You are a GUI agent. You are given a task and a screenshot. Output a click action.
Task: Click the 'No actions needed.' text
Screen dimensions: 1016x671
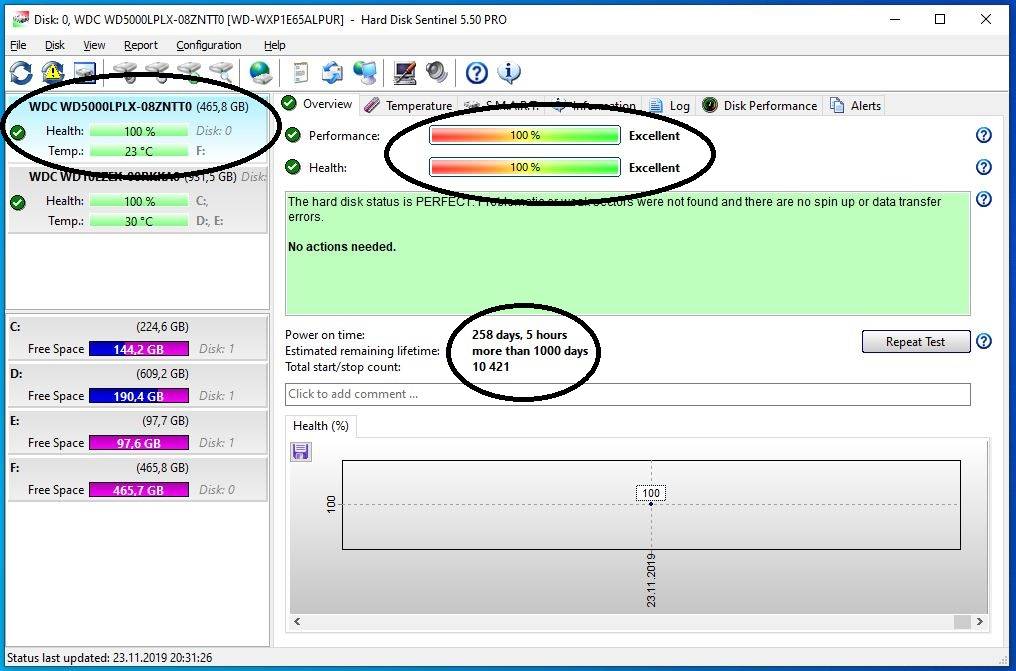point(341,247)
